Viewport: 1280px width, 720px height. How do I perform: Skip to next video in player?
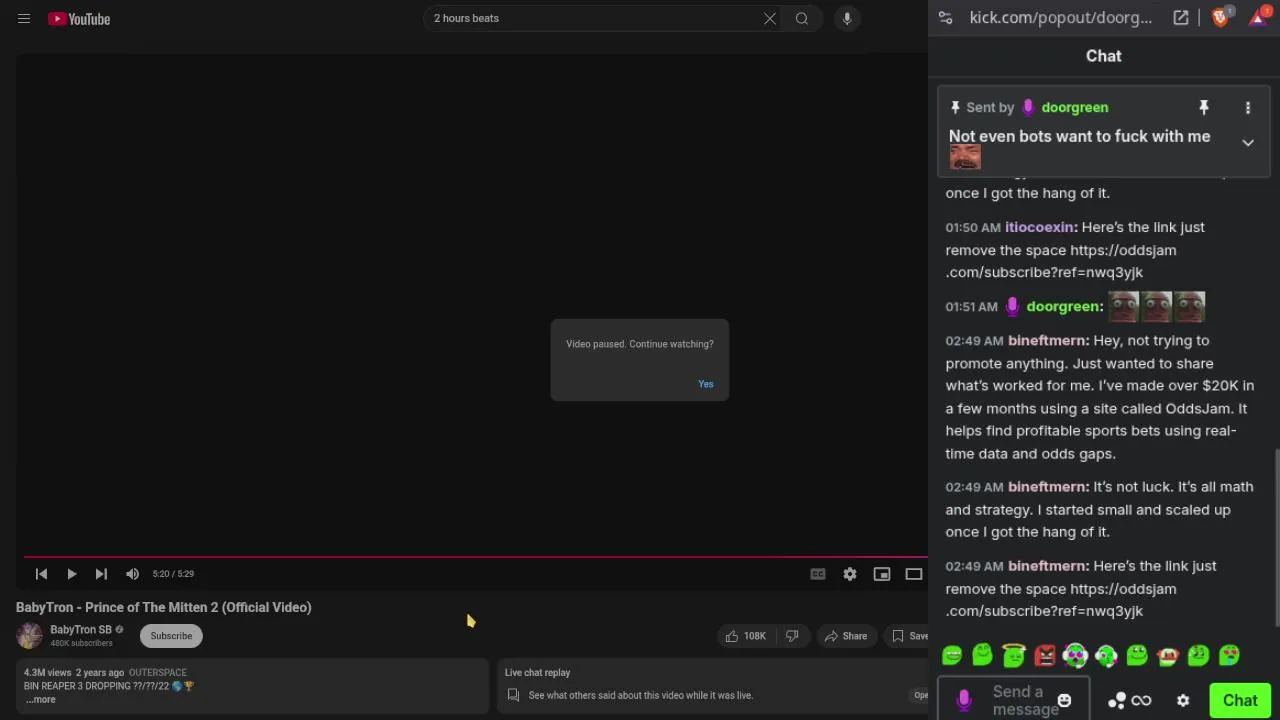click(101, 574)
